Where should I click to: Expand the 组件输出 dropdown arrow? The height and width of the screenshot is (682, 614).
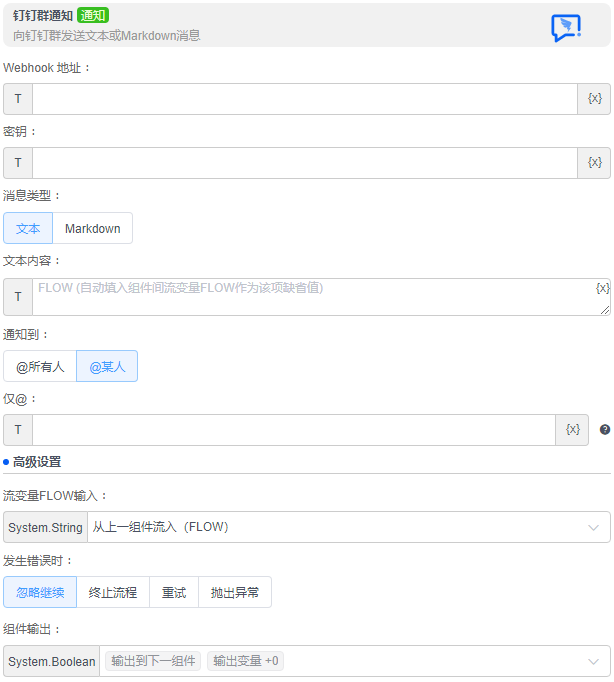pyautogui.click(x=593, y=662)
